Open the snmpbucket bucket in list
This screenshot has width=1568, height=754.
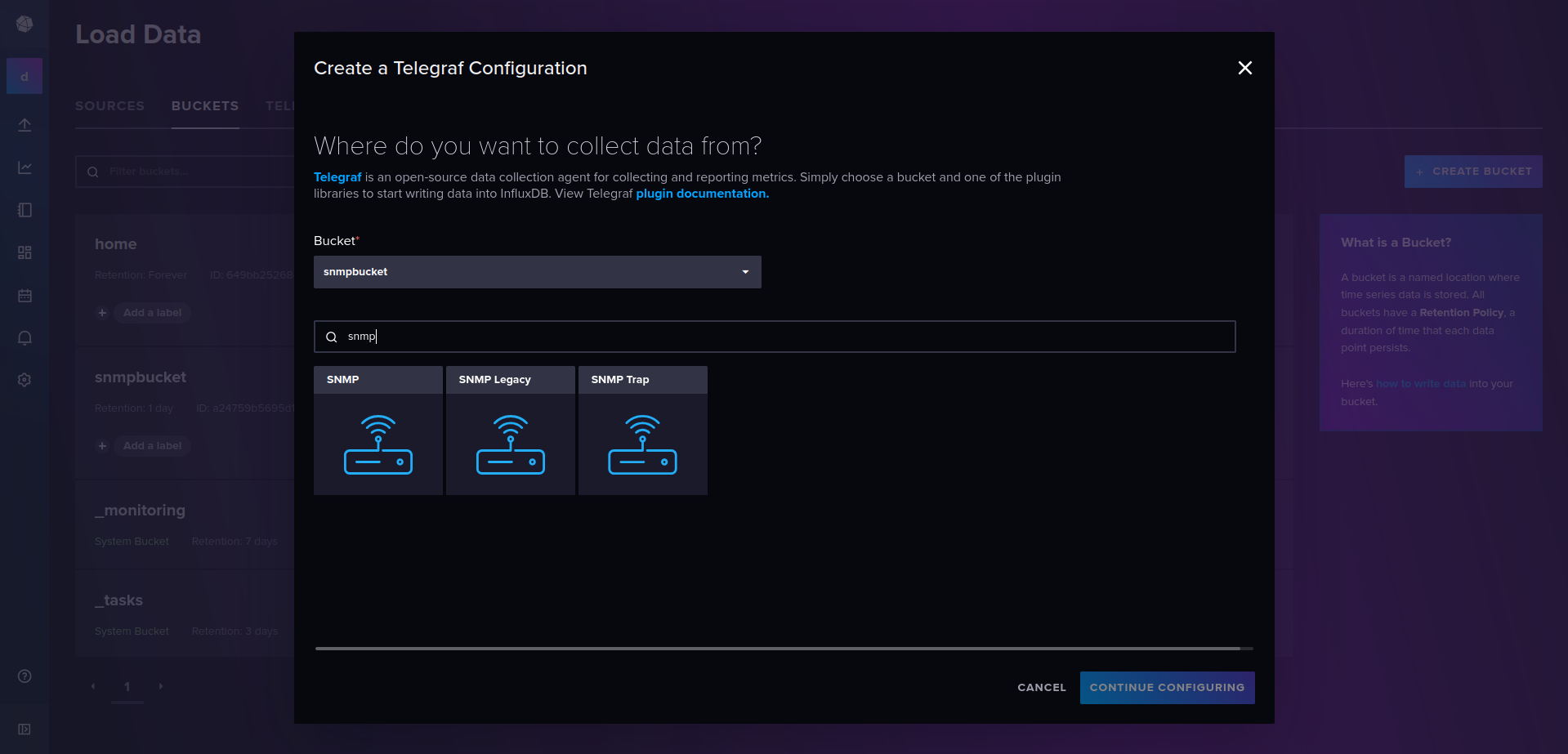tap(141, 377)
